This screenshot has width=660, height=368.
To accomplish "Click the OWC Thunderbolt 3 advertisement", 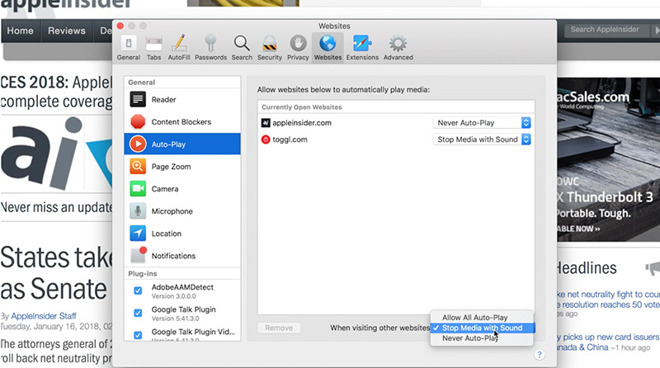I will coord(609,159).
